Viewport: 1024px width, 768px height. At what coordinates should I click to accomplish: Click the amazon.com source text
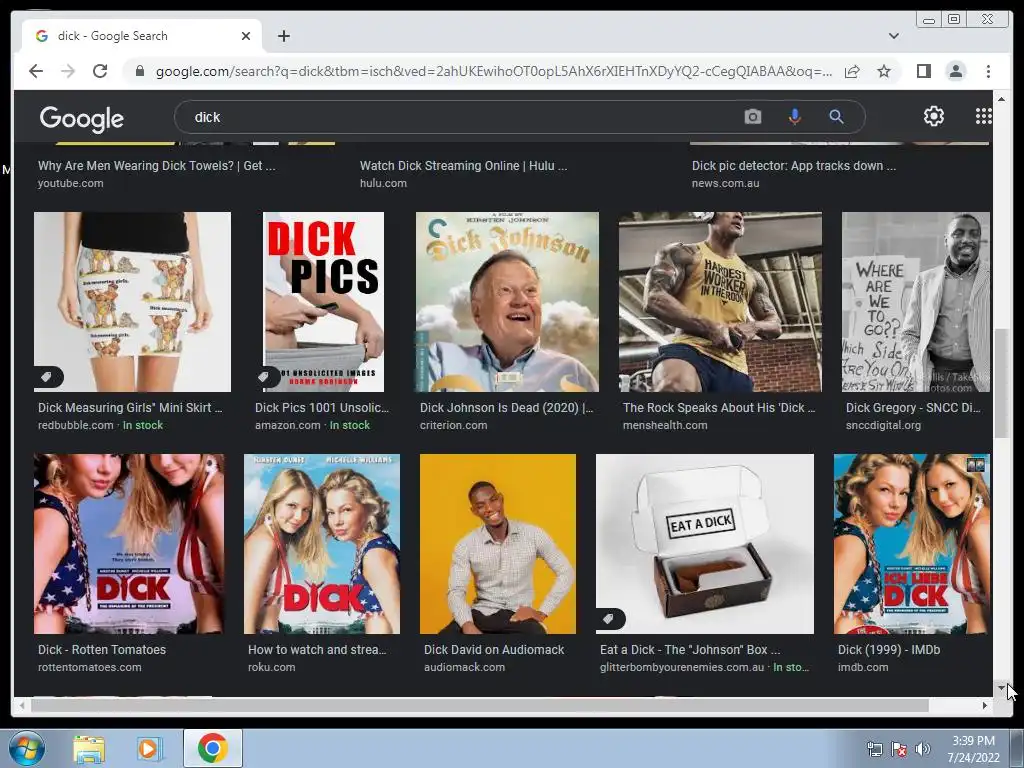click(x=288, y=425)
